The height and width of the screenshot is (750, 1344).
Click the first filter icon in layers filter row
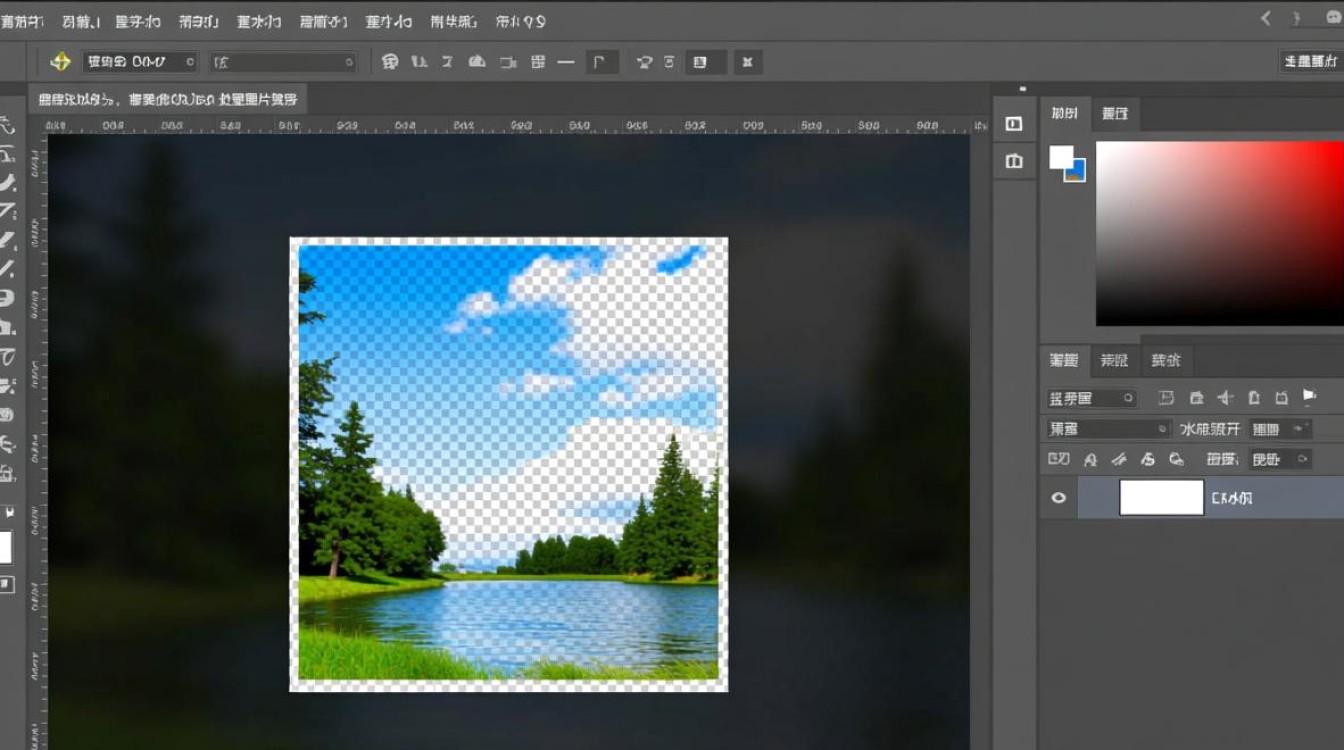[x=1166, y=398]
